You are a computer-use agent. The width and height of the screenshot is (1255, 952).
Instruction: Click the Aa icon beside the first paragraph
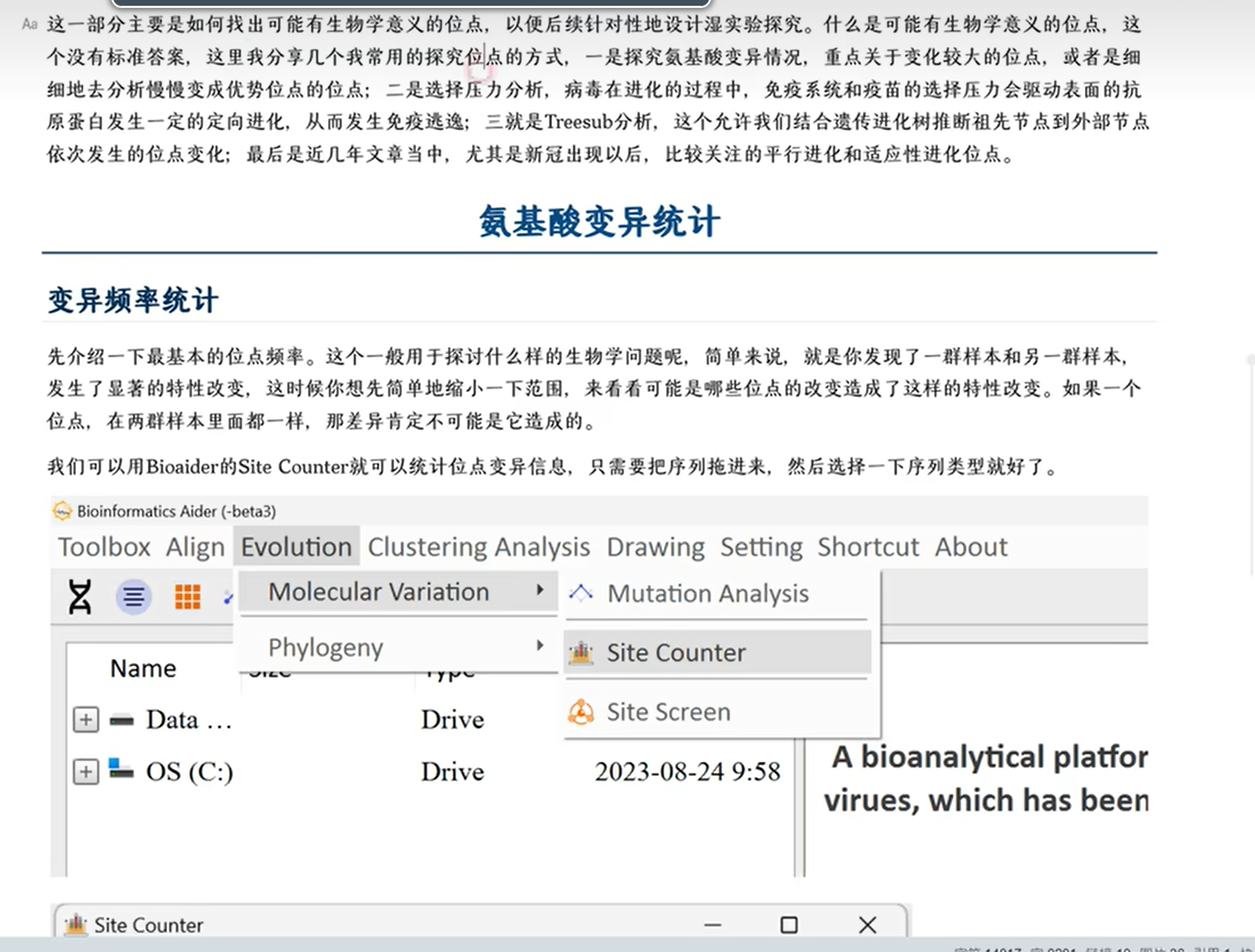click(30, 25)
